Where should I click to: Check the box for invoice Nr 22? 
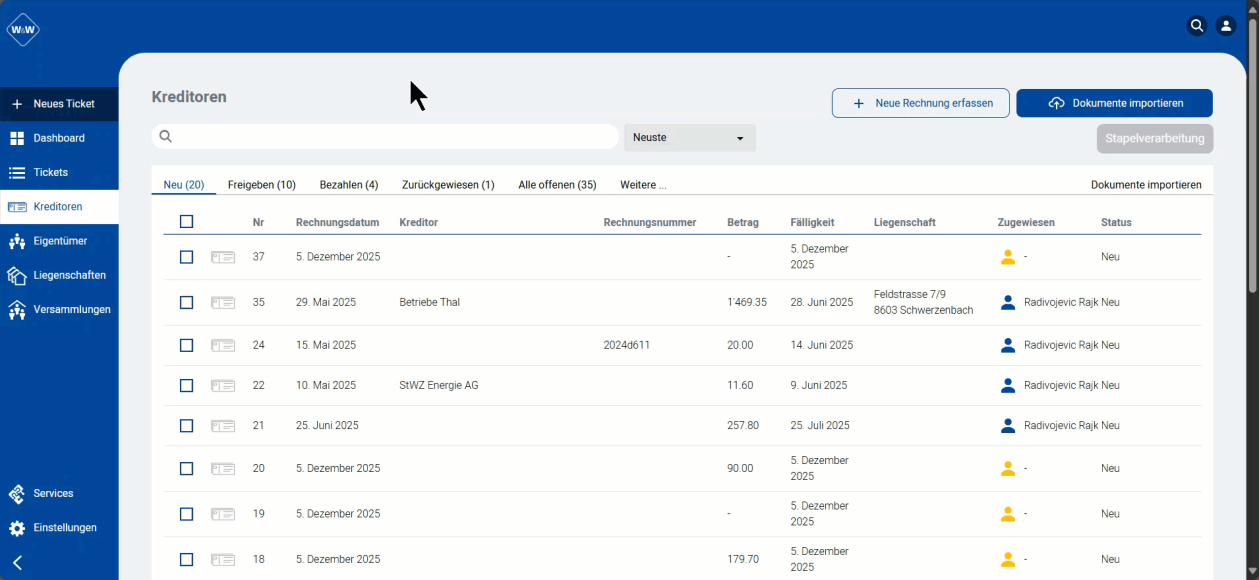click(186, 385)
